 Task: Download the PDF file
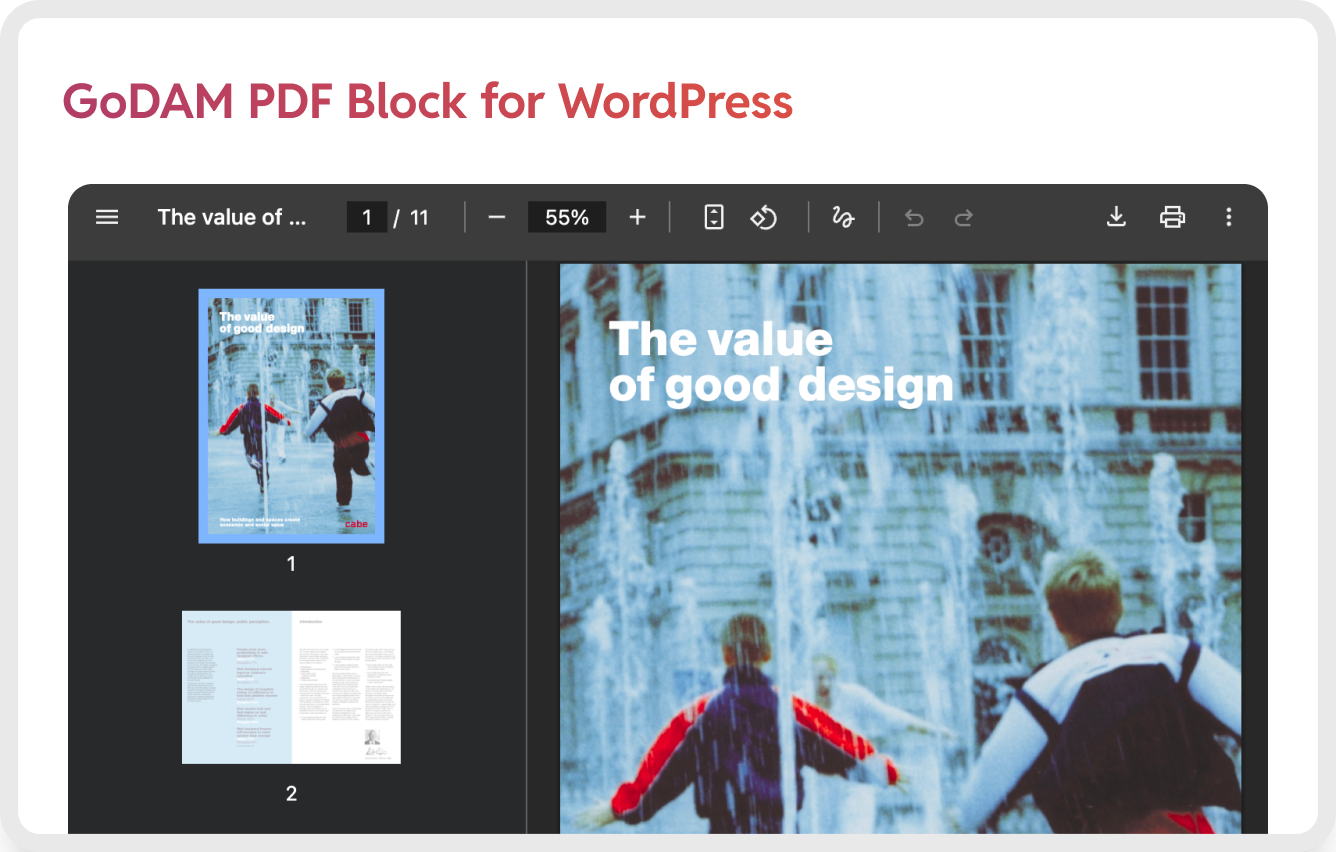[1117, 217]
